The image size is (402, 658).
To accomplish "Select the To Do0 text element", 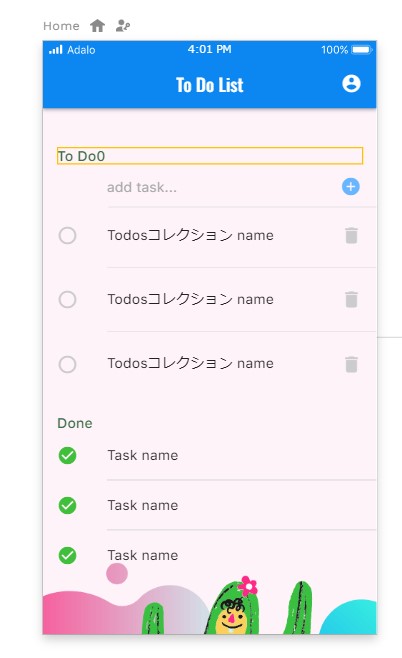I will 210,156.
